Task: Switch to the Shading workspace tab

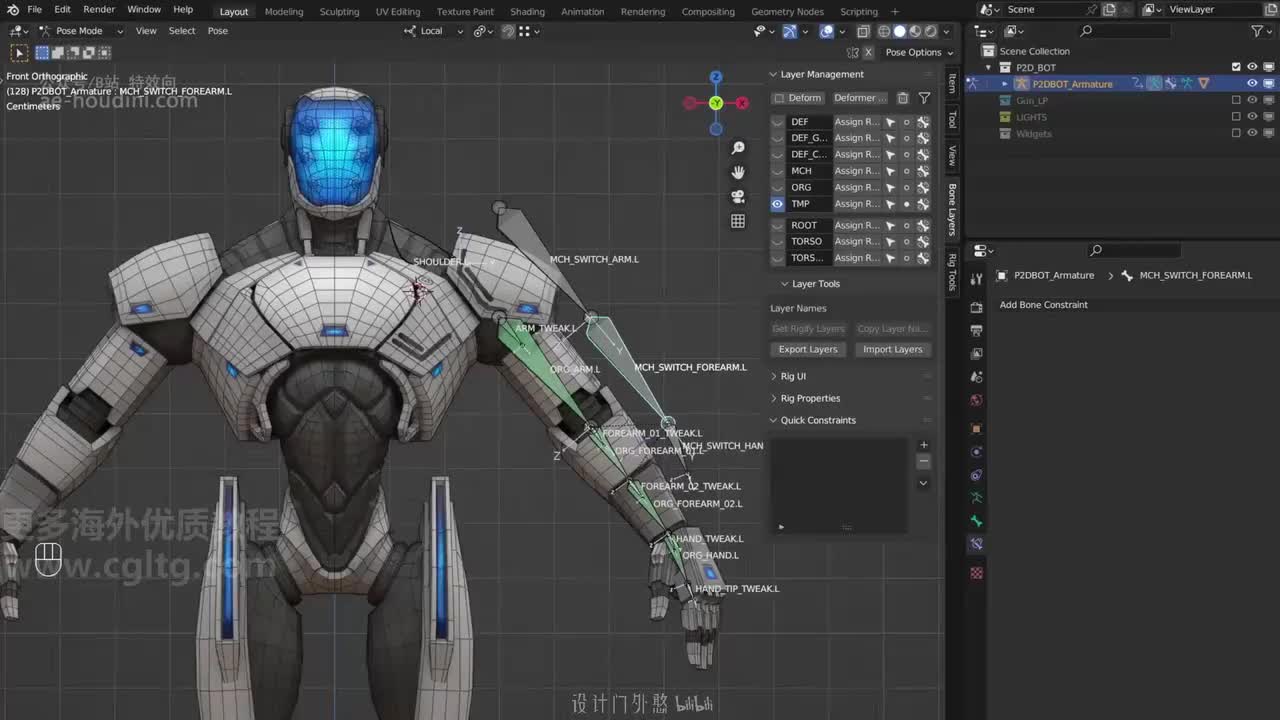Action: coord(527,11)
